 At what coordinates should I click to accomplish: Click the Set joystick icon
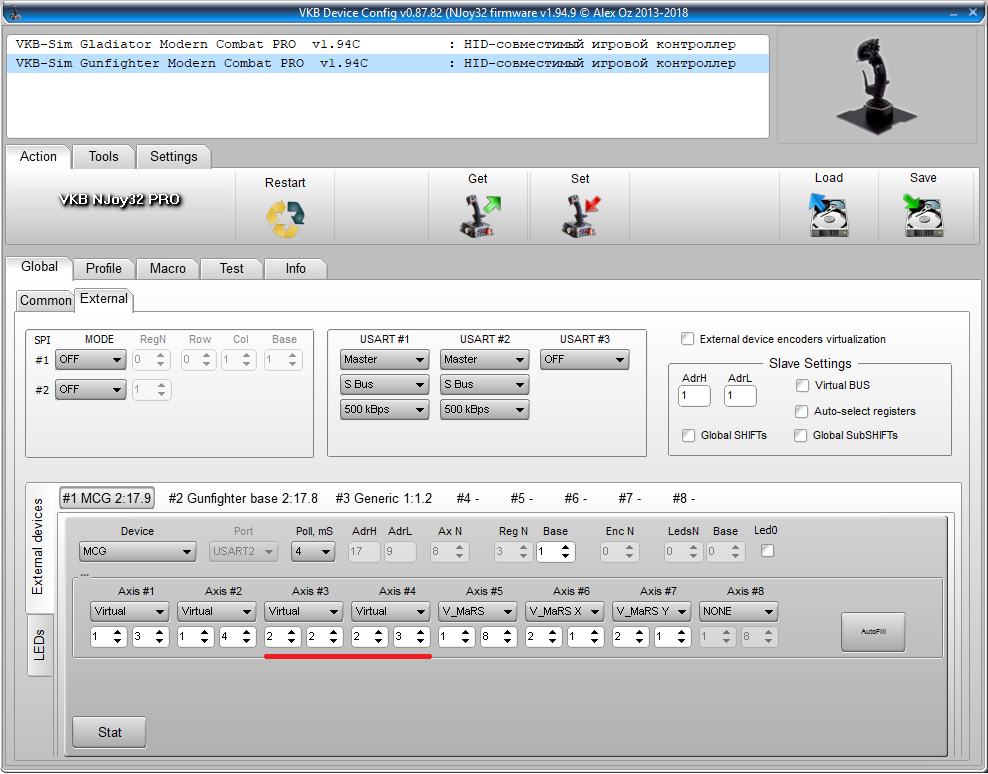[580, 217]
